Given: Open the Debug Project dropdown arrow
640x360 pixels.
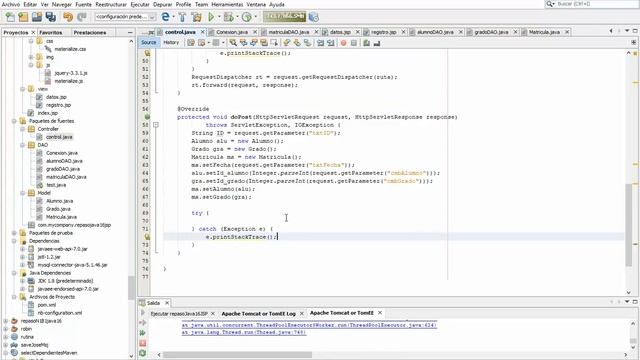Looking at the screenshot, I should coord(237,17).
